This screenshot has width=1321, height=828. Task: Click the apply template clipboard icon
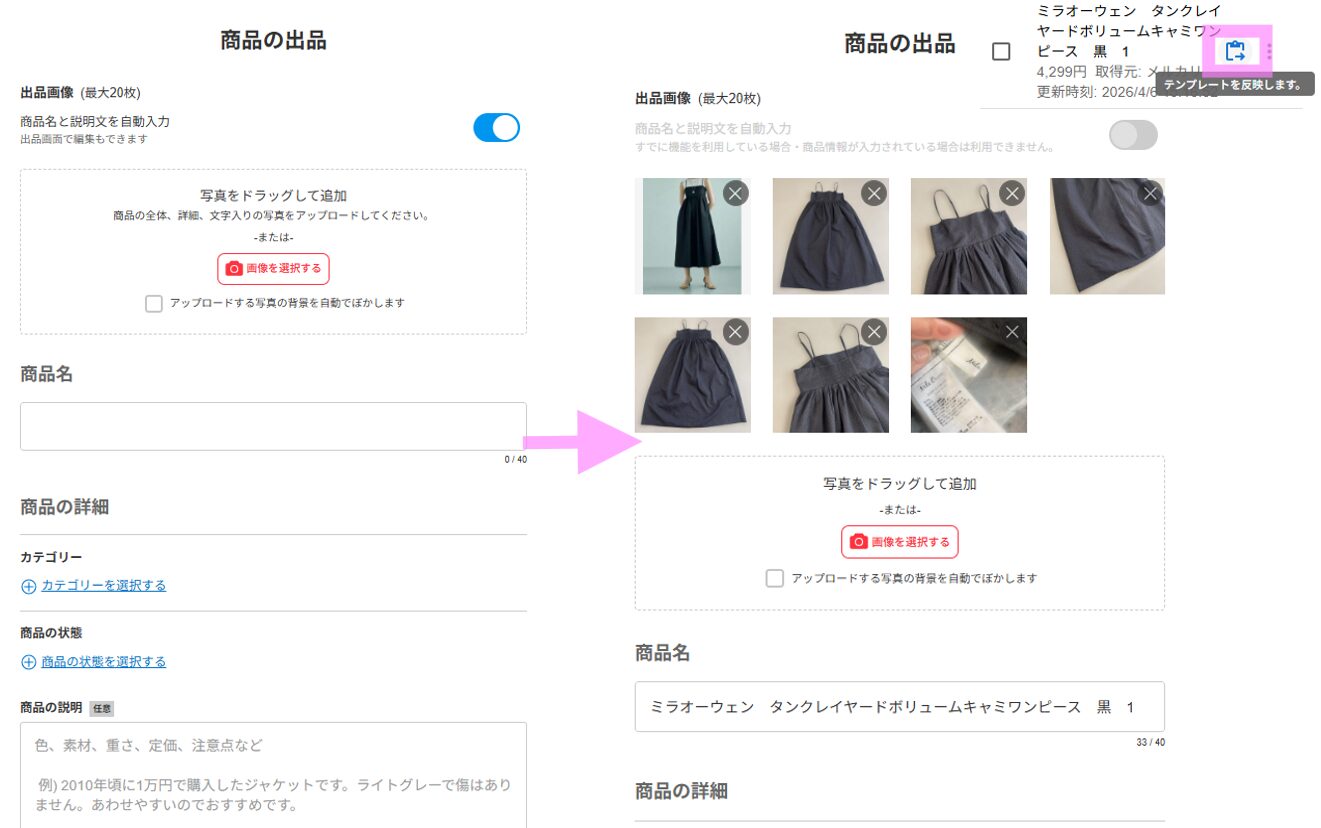[x=1235, y=51]
